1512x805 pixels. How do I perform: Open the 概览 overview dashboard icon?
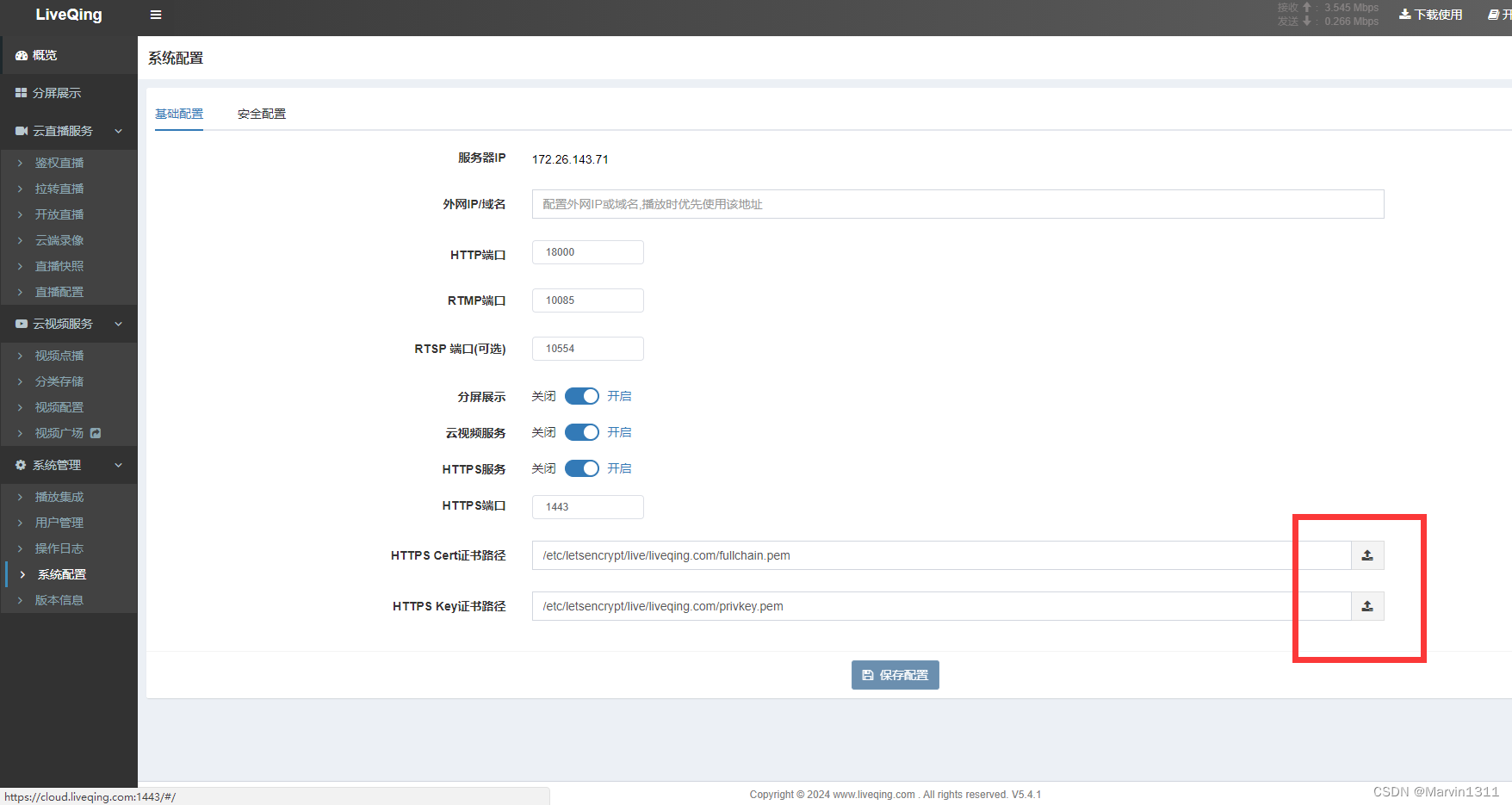coord(22,55)
